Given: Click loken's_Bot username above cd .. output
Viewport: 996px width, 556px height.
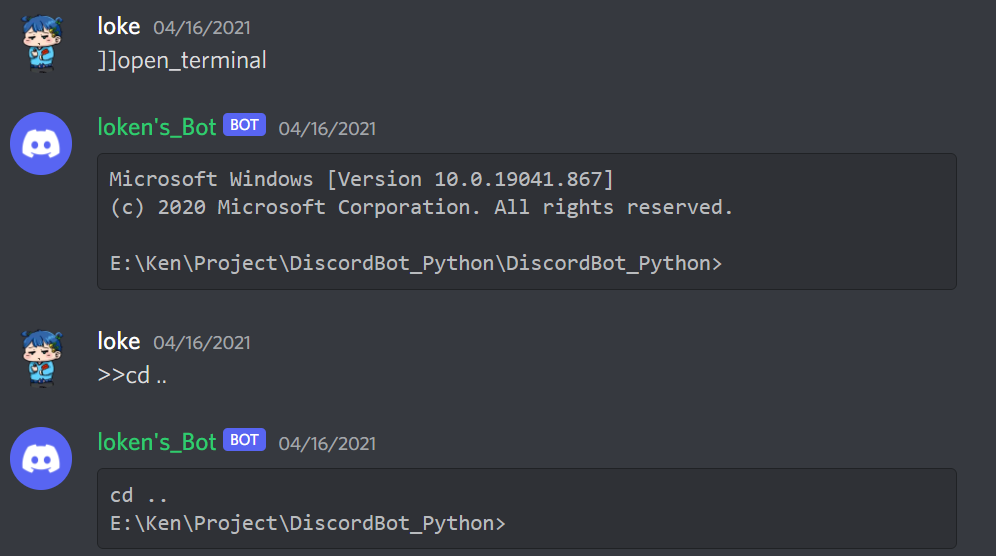Looking at the screenshot, I should [157, 442].
